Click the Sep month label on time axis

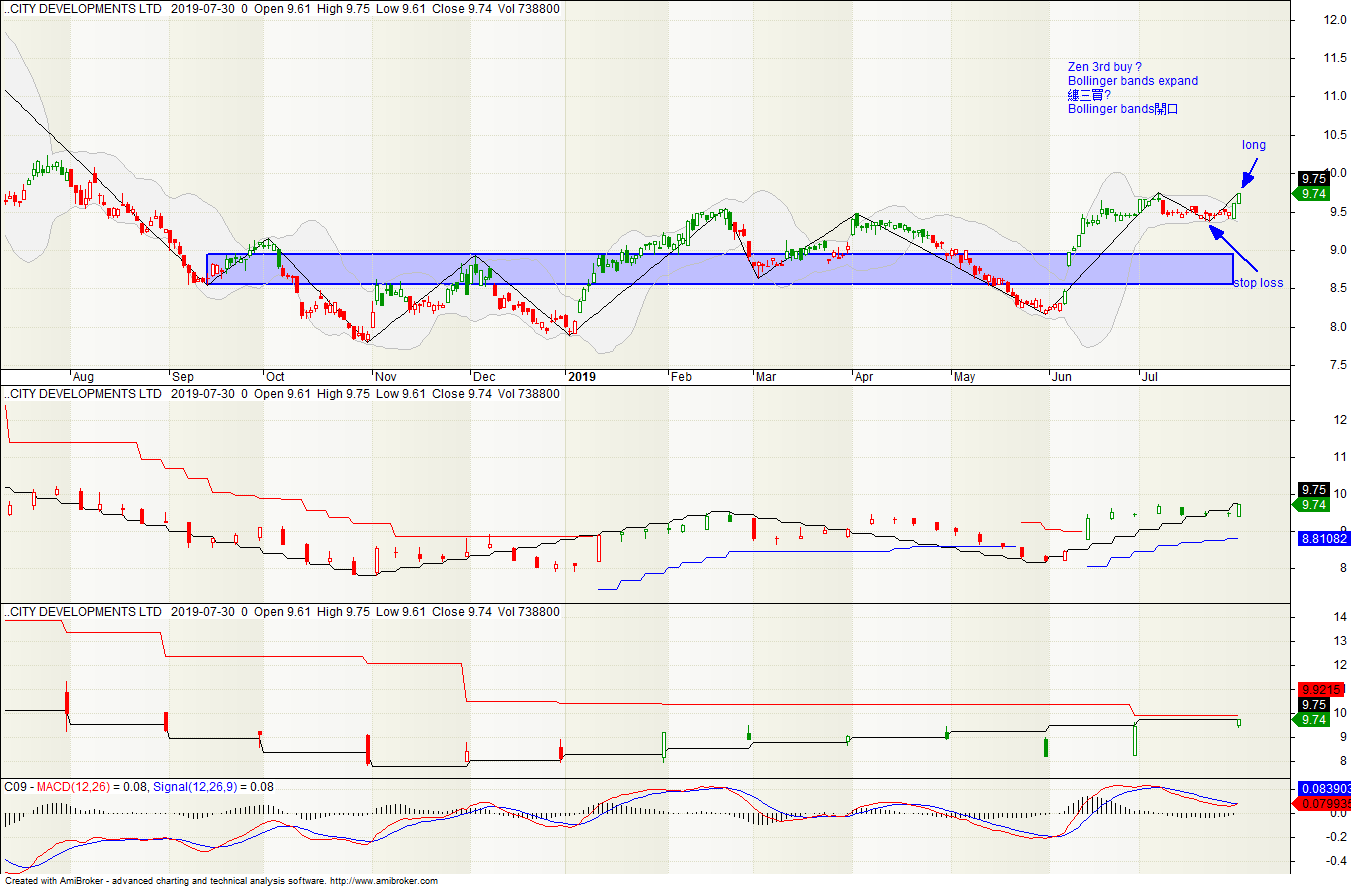tap(183, 377)
